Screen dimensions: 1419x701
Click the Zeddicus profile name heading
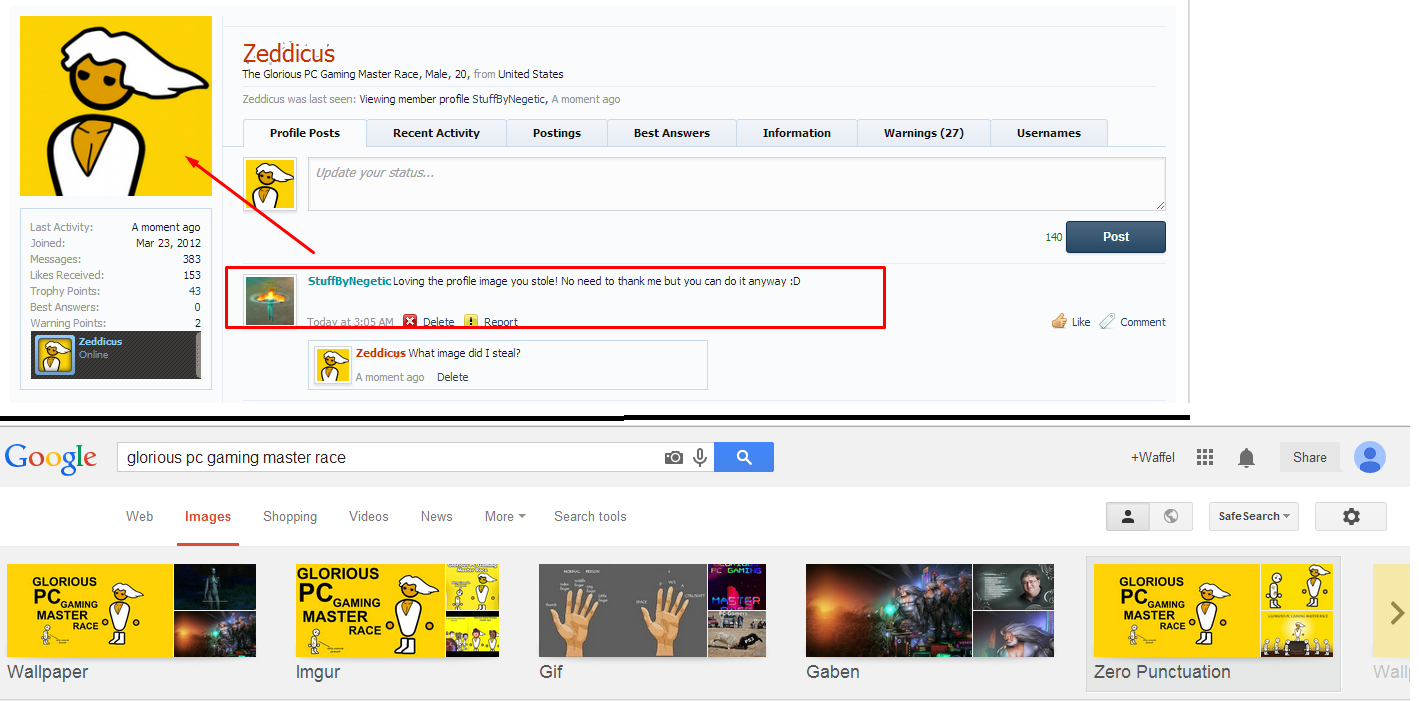click(x=289, y=54)
